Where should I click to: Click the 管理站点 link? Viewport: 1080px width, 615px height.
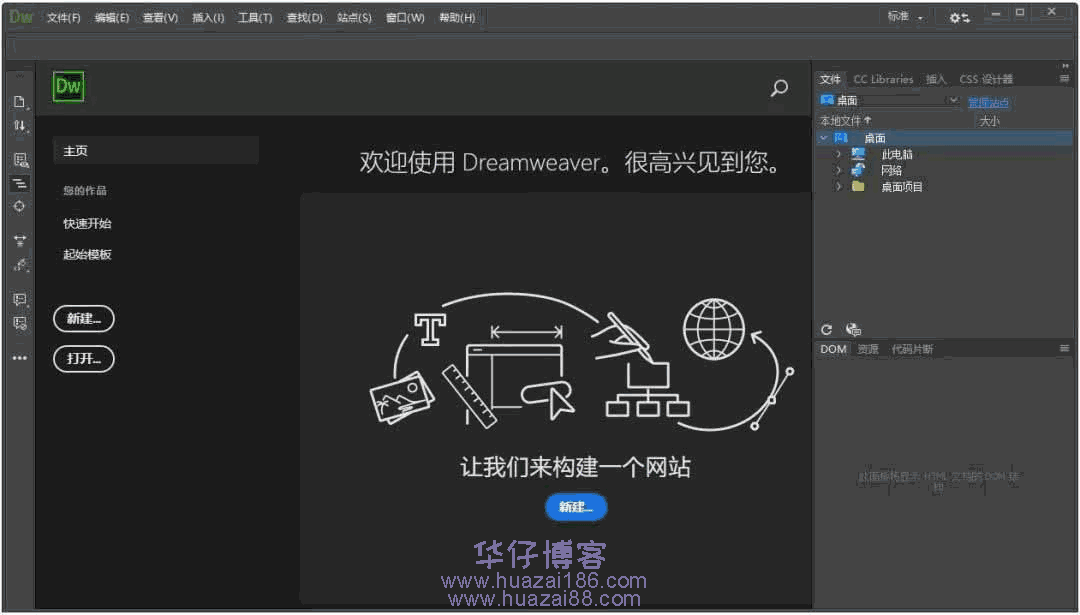click(988, 103)
